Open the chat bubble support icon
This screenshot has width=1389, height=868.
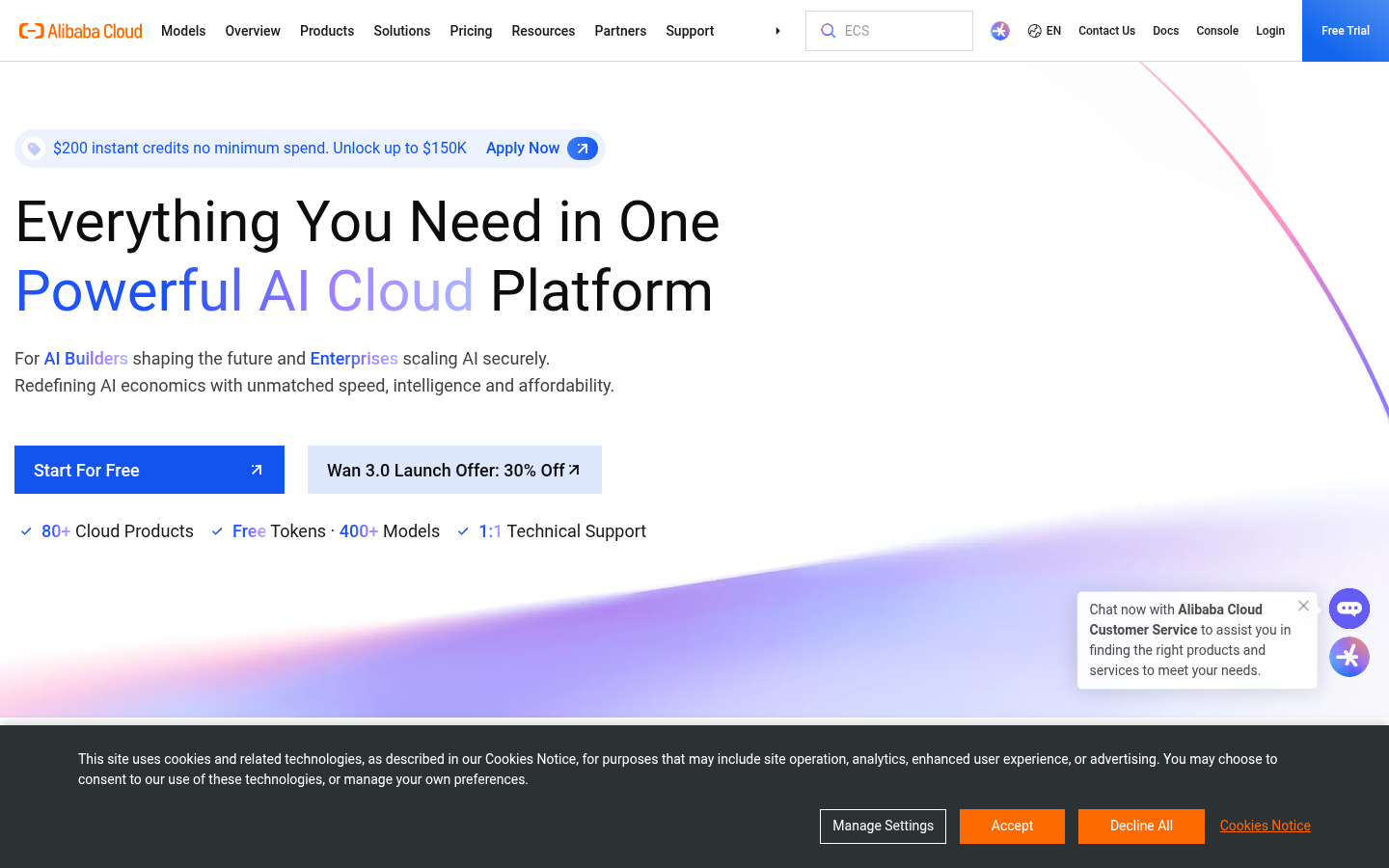pos(1349,609)
